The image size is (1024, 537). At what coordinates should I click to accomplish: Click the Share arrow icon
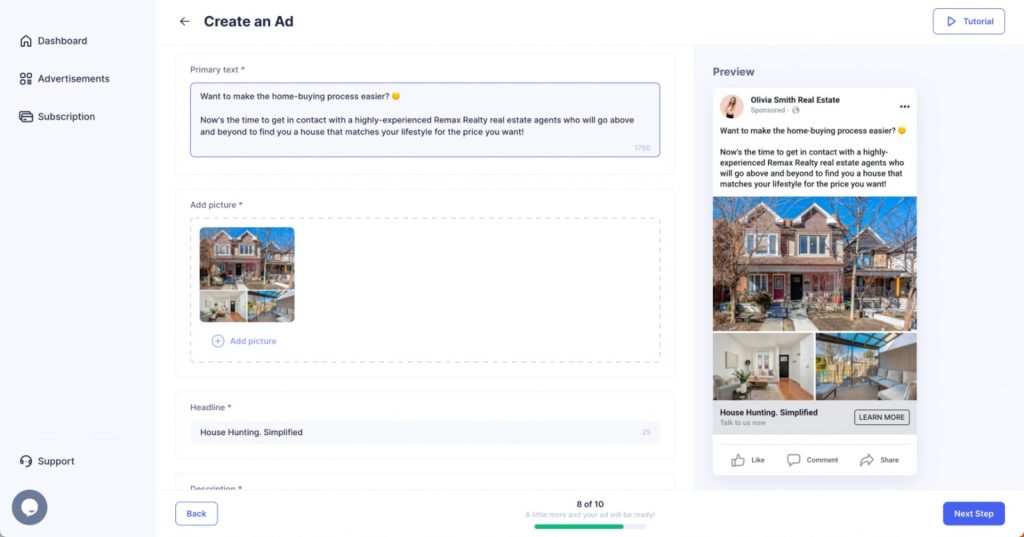pos(867,460)
